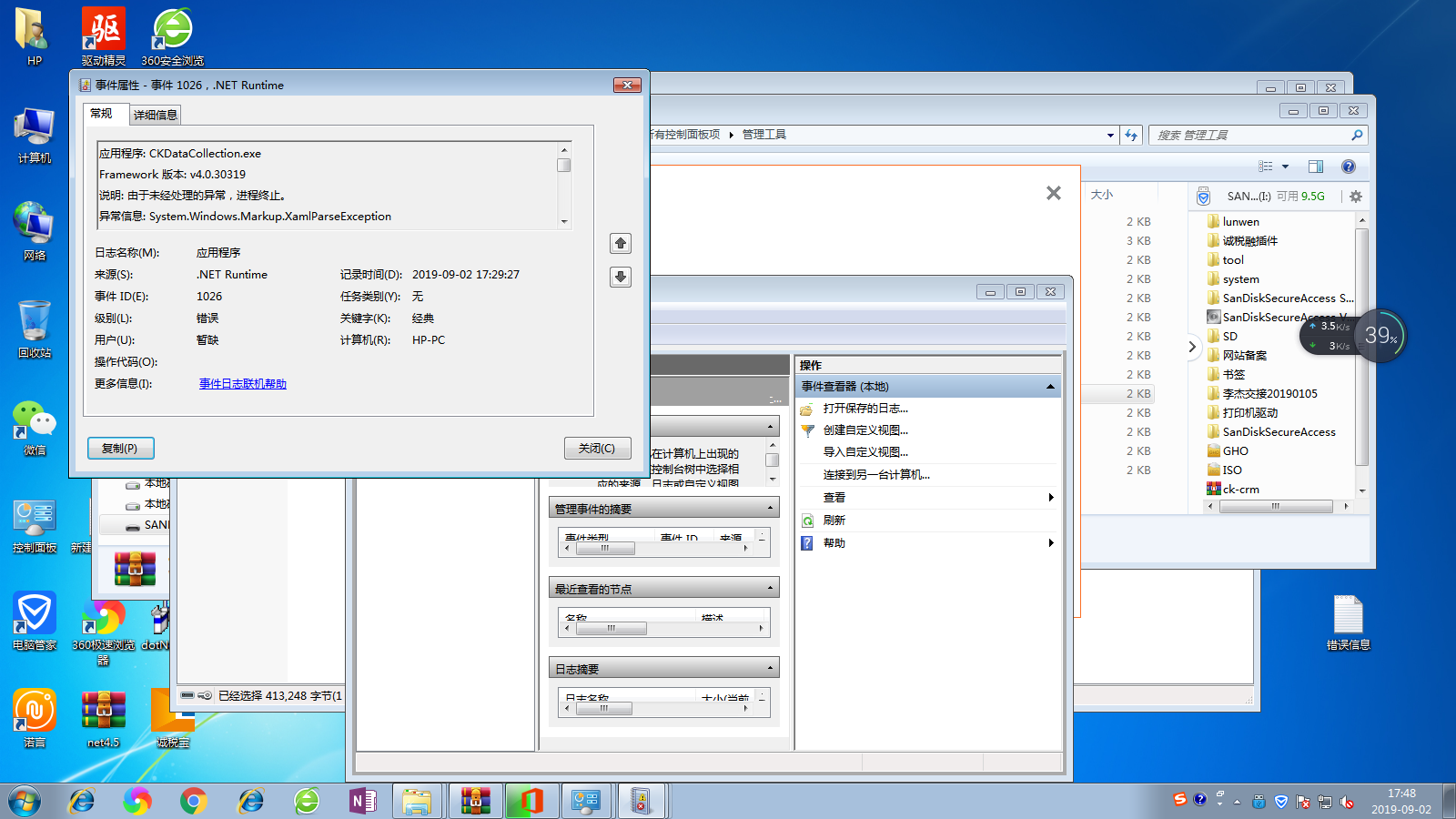The width and height of the screenshot is (1456, 819).
Task: Open the 事件日志联机帮助 link
Action: tap(243, 384)
